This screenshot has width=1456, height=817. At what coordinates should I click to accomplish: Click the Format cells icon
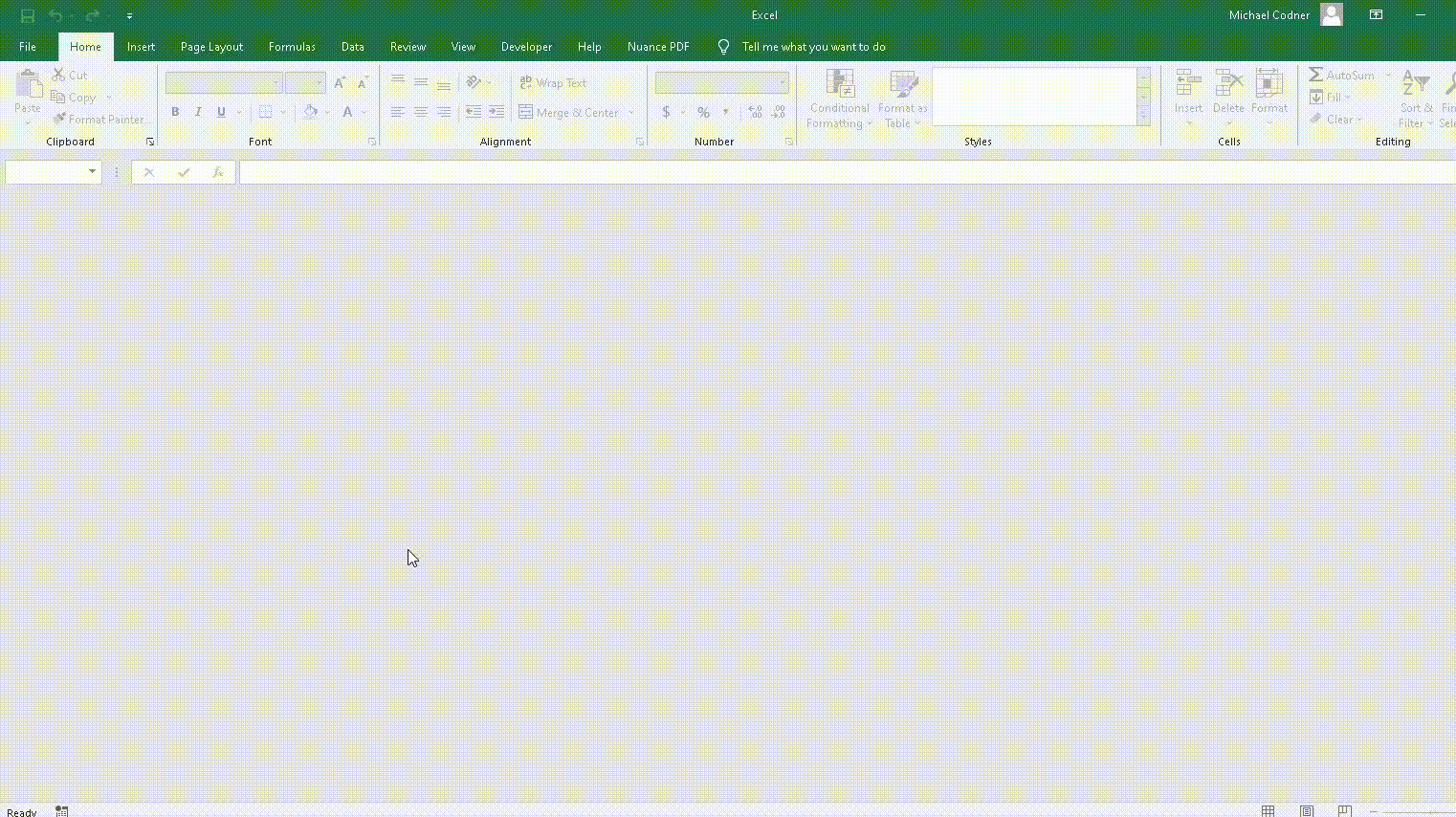click(x=1269, y=83)
